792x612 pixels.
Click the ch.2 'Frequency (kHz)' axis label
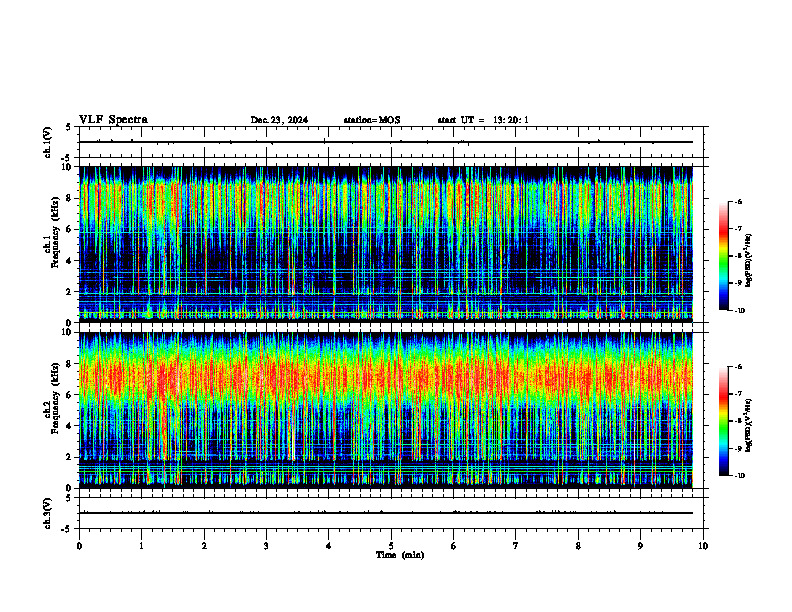[x=56, y=398]
